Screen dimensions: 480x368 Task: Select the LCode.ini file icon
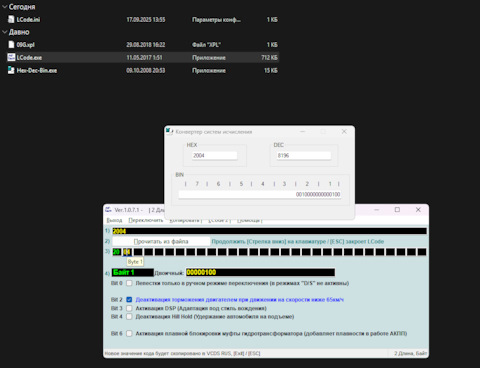coord(11,19)
